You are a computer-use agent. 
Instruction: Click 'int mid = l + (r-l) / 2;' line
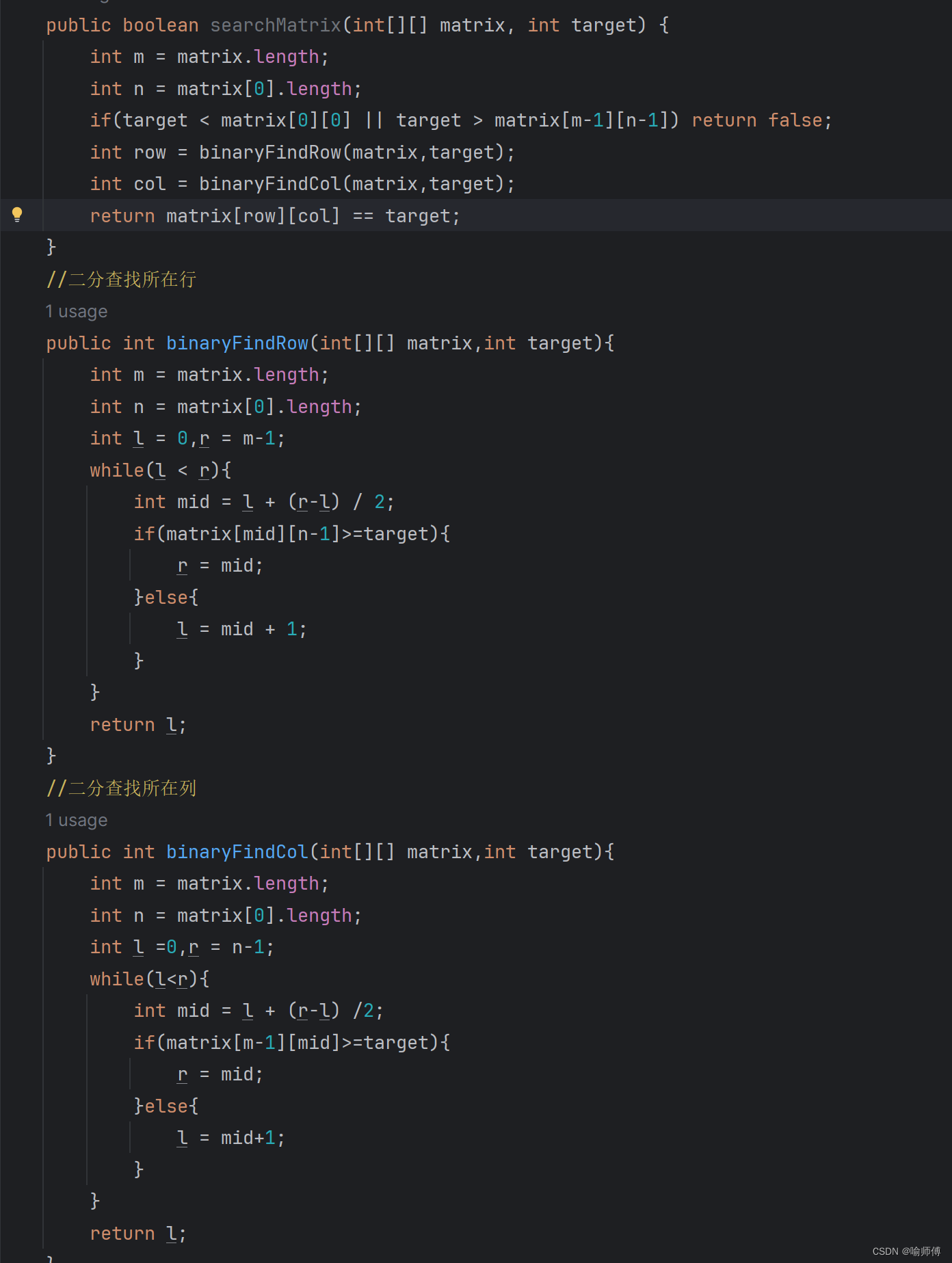264,502
